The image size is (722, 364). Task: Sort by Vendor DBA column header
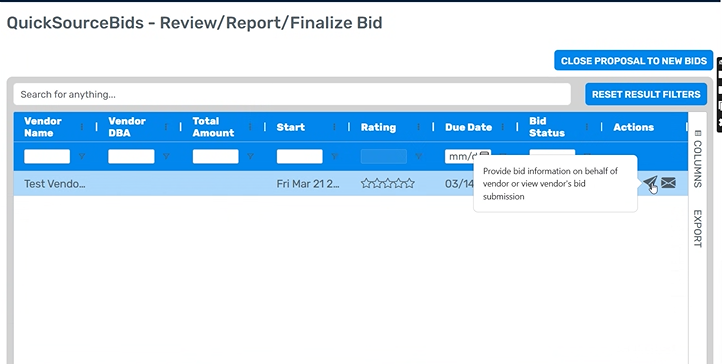(127, 127)
